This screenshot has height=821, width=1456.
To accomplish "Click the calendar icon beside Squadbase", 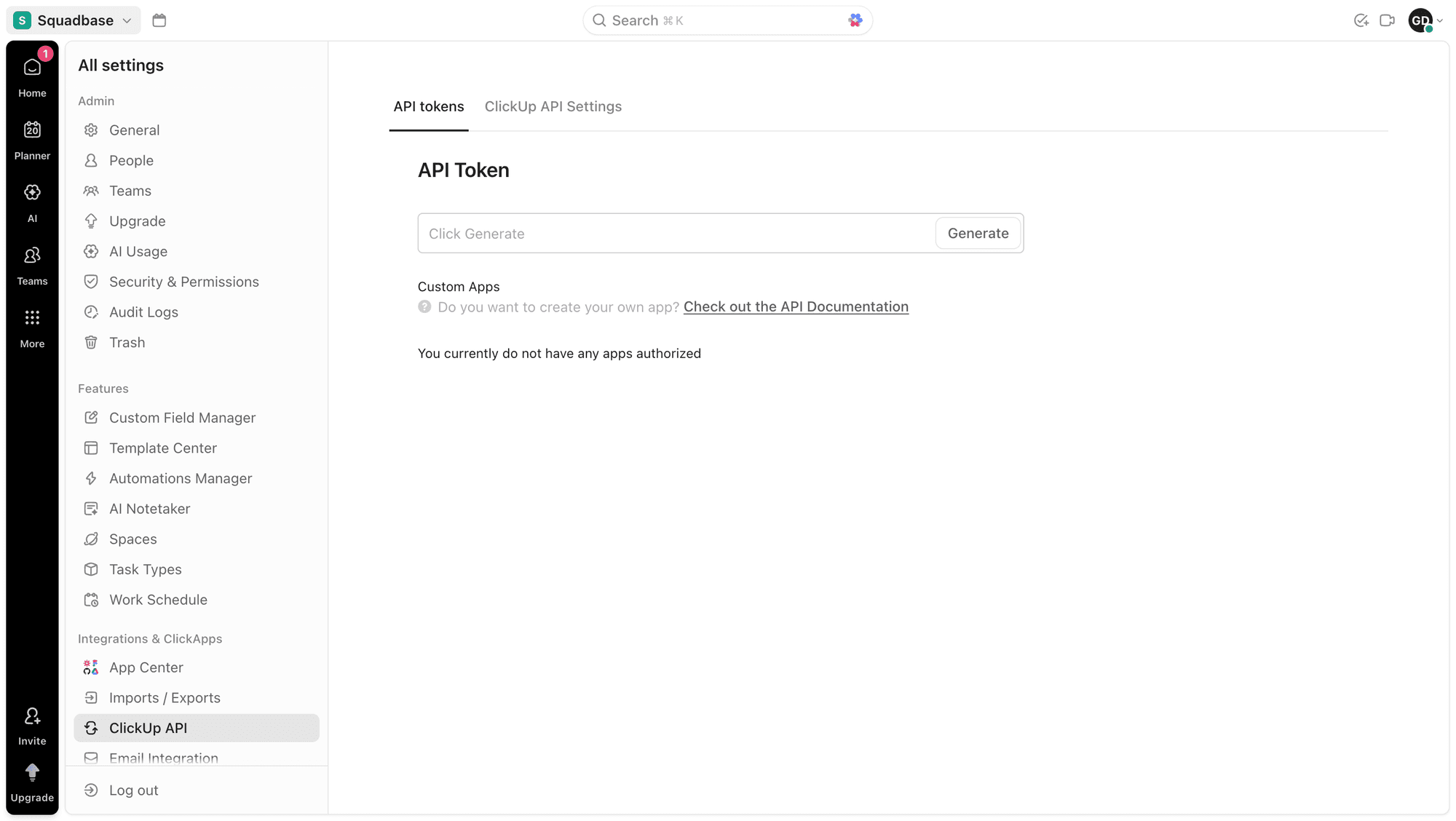I will pyautogui.click(x=159, y=20).
